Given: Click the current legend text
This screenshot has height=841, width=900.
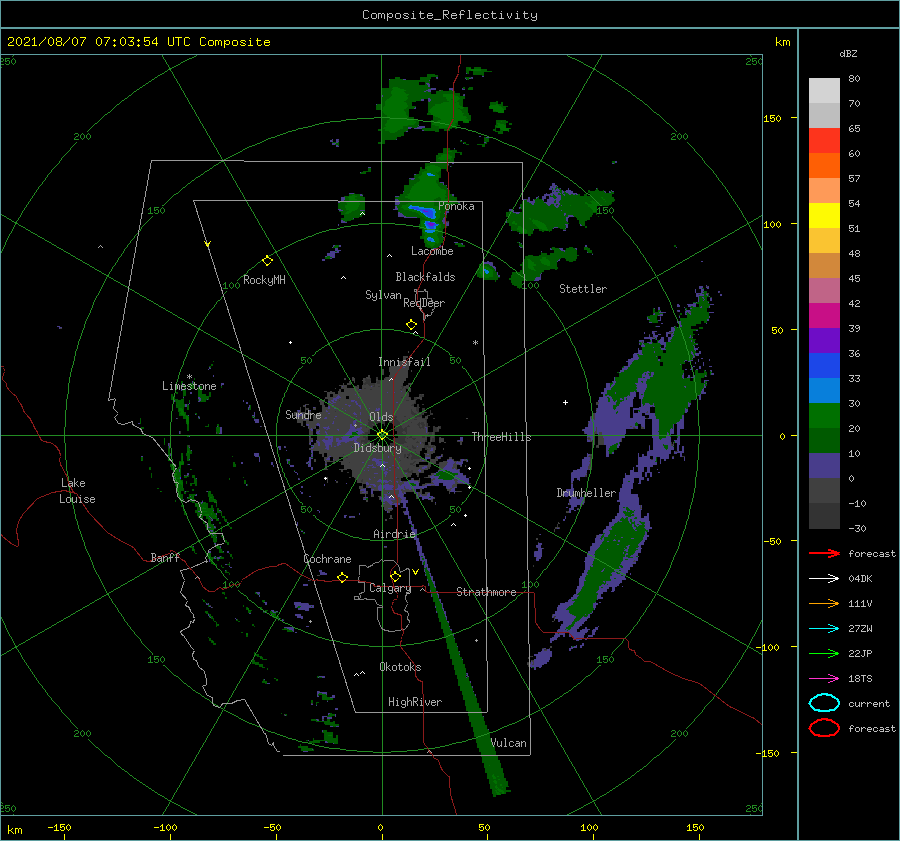Looking at the screenshot, I should (x=869, y=703).
